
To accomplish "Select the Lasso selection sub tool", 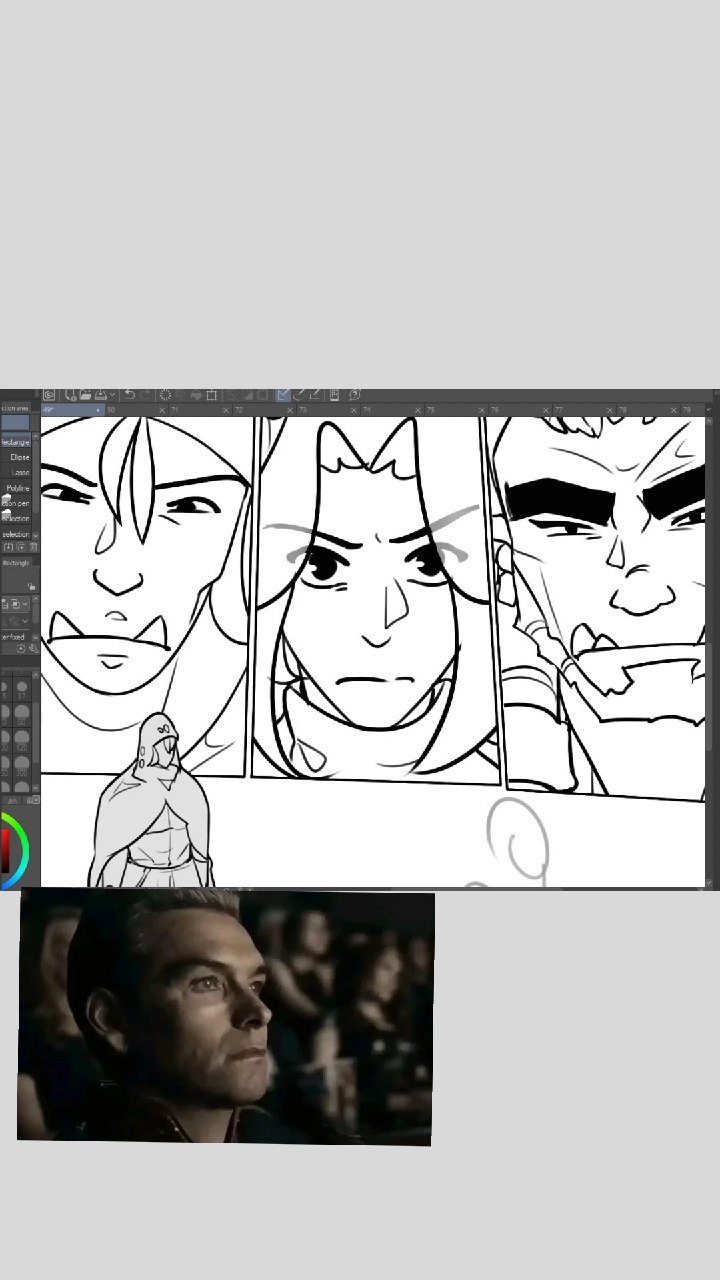I will pyautogui.click(x=15, y=472).
